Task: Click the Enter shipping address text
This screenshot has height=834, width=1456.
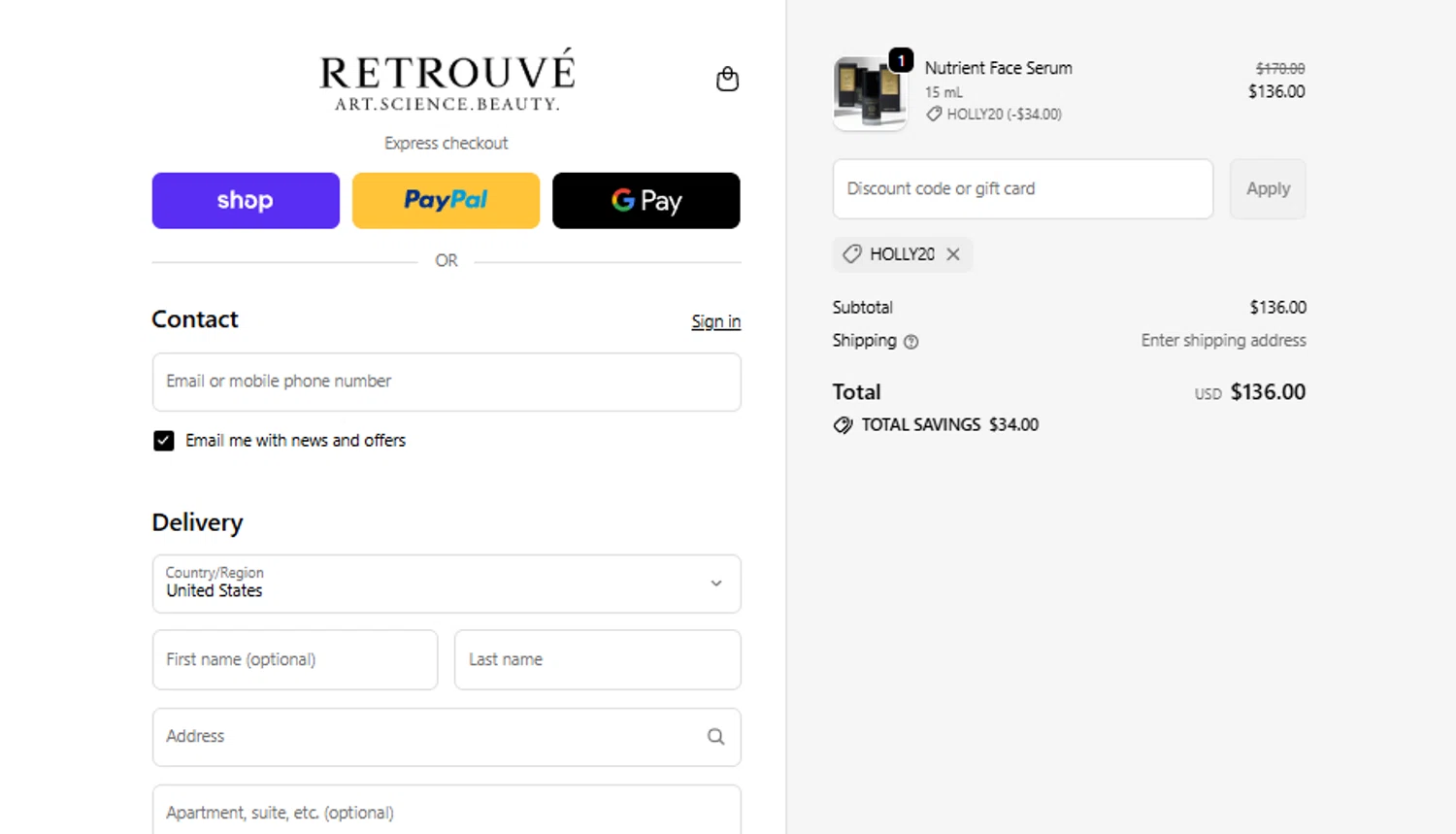Action: [1223, 341]
